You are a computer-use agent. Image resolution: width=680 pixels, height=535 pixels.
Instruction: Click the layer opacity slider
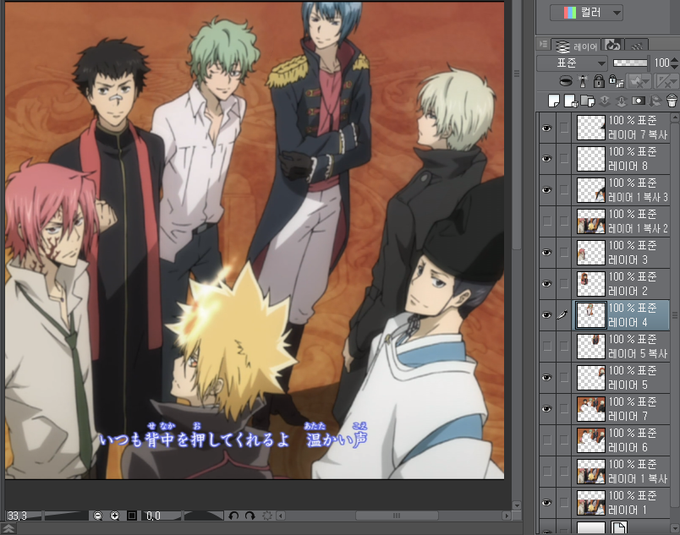tap(630, 63)
